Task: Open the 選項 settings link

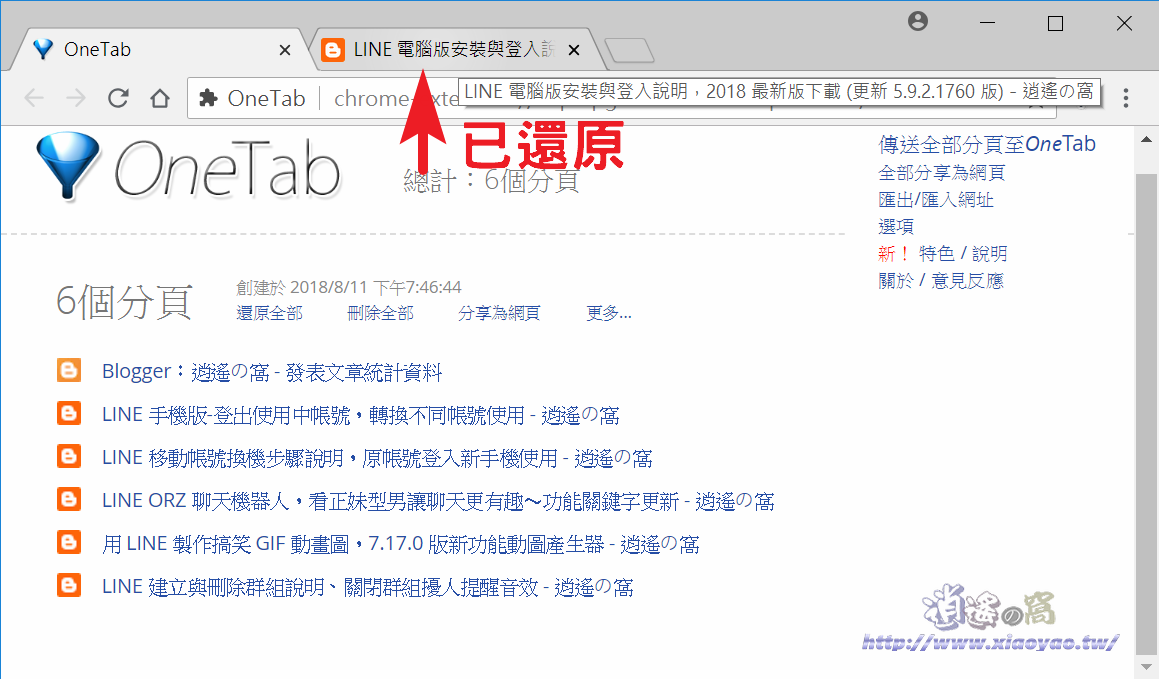Action: click(x=896, y=226)
